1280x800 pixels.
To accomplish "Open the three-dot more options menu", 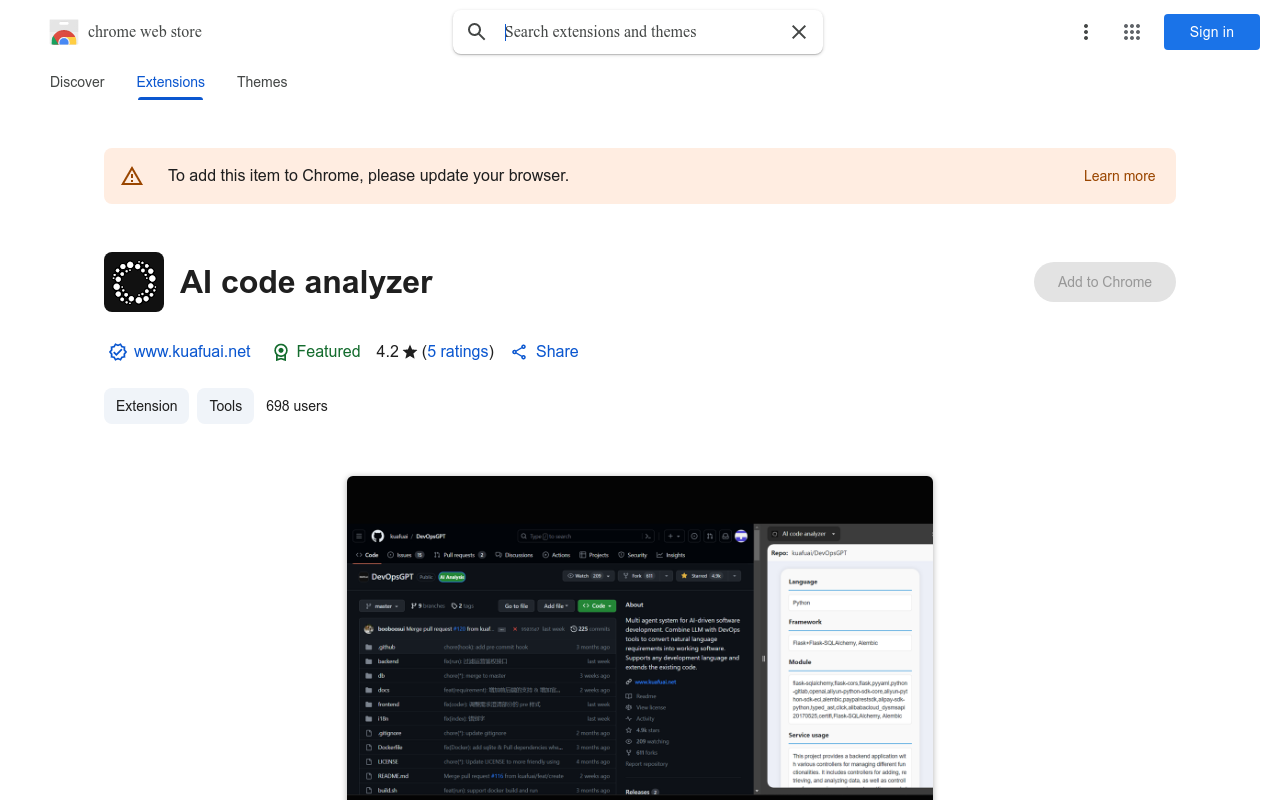I will coord(1086,32).
